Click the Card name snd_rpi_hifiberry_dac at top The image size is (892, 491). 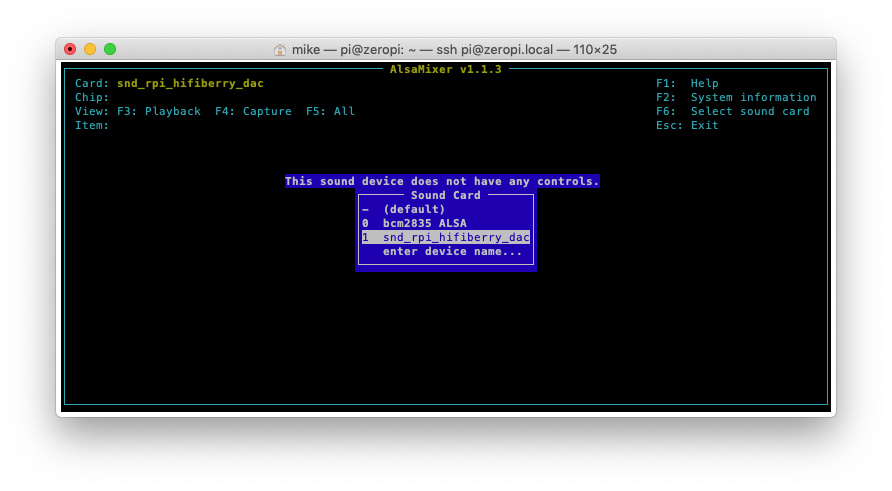pyautogui.click(x=190, y=83)
